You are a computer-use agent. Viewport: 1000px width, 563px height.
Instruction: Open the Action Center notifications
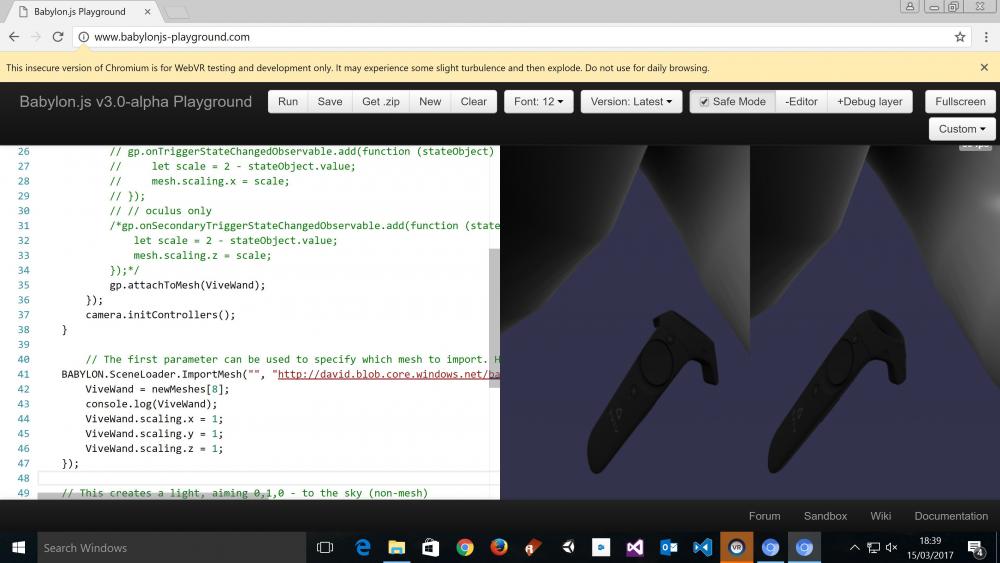(975, 548)
